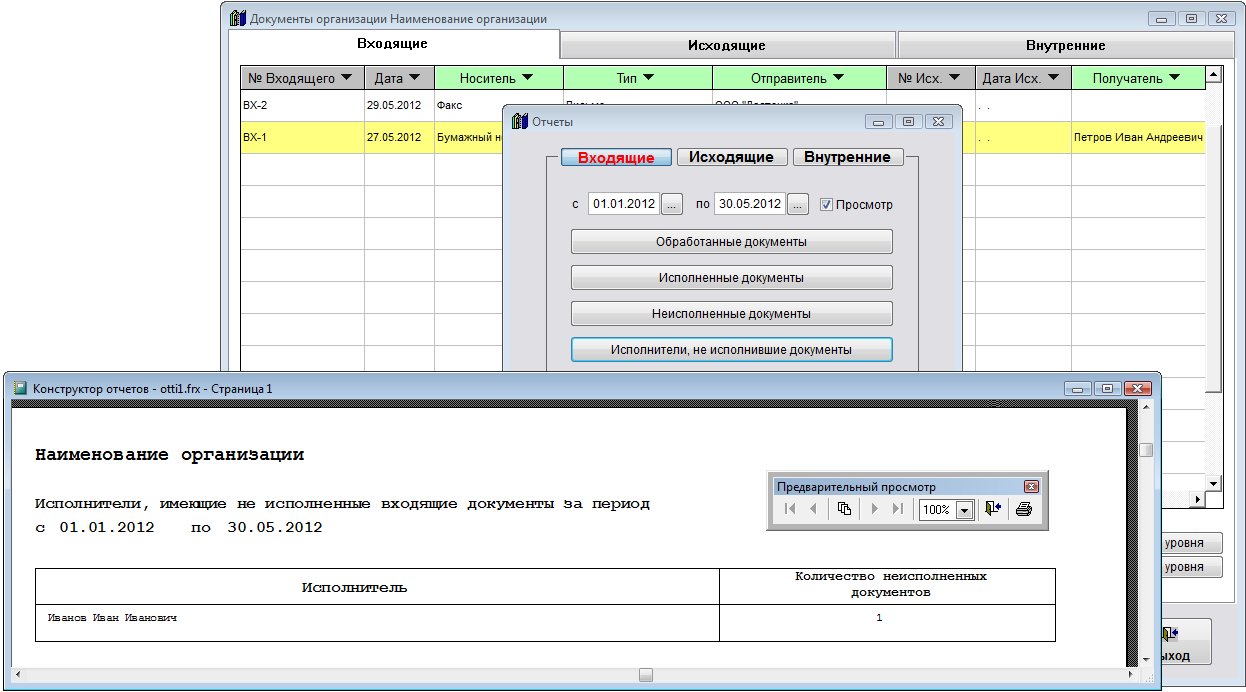This screenshot has height=692, width=1246.
Task: Click the Документы организации window title icon
Action: pyautogui.click(x=238, y=18)
